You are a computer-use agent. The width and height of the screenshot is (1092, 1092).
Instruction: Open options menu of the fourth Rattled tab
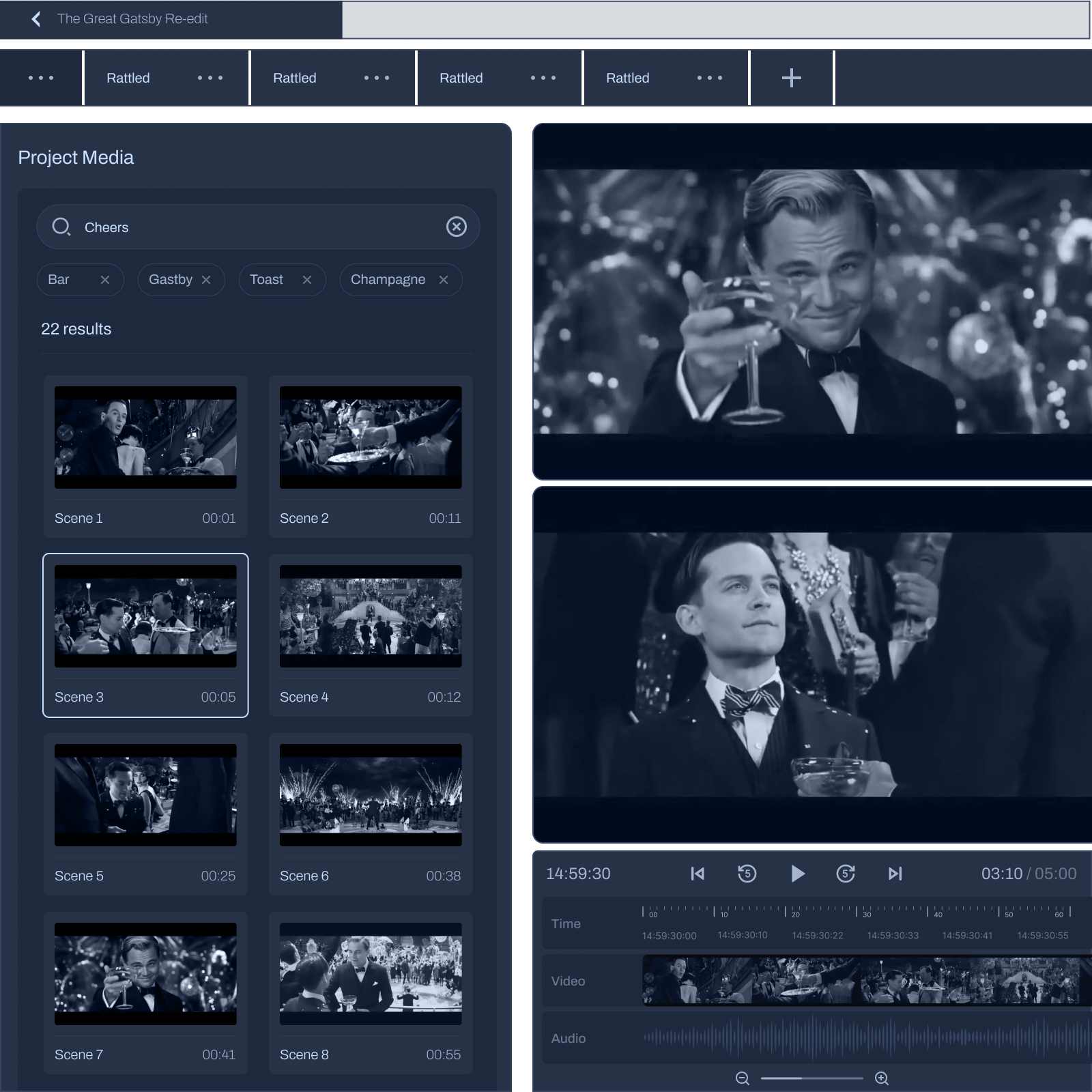(x=710, y=78)
